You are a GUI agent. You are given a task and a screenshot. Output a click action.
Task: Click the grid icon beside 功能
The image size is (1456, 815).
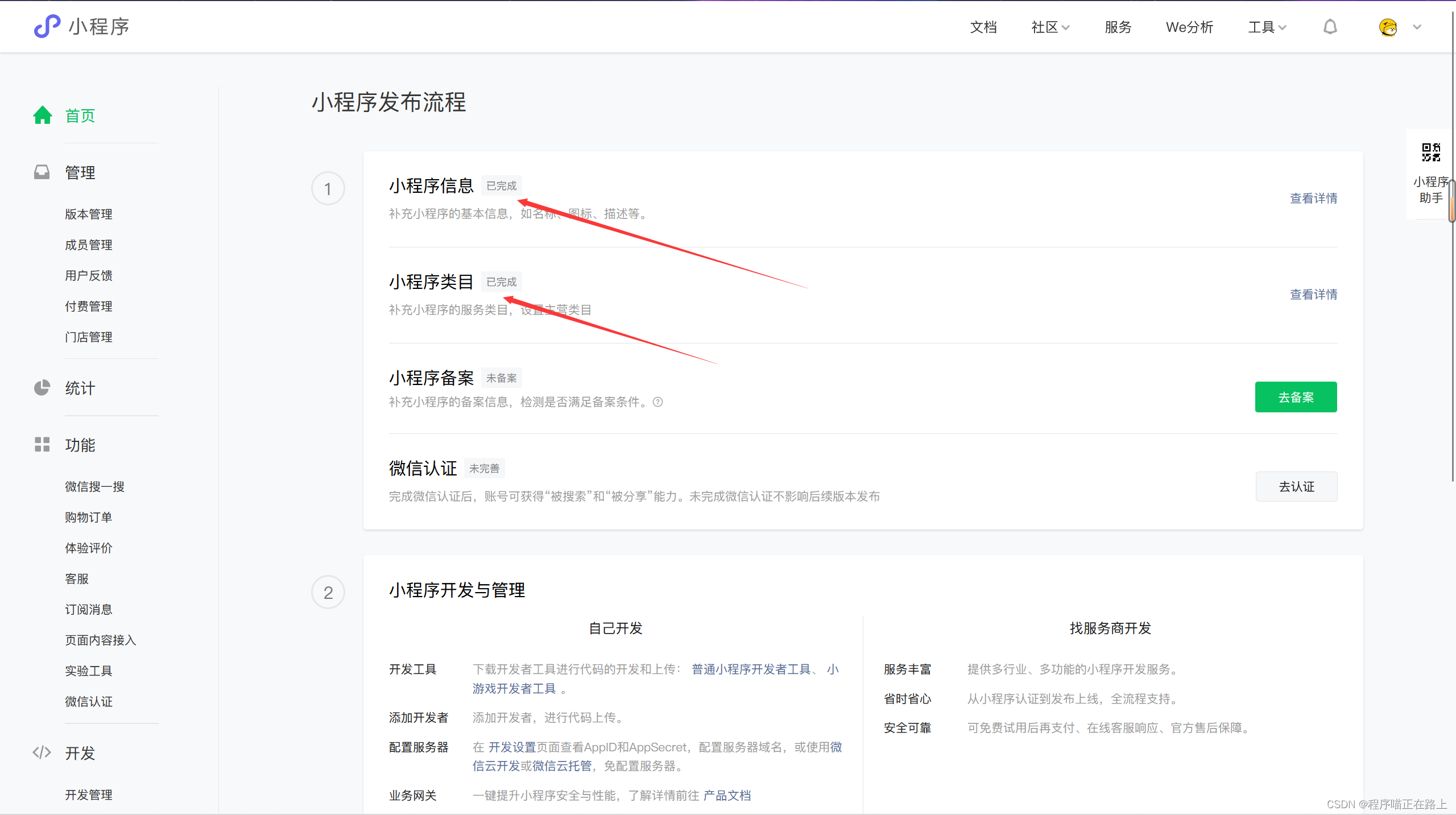[42, 445]
